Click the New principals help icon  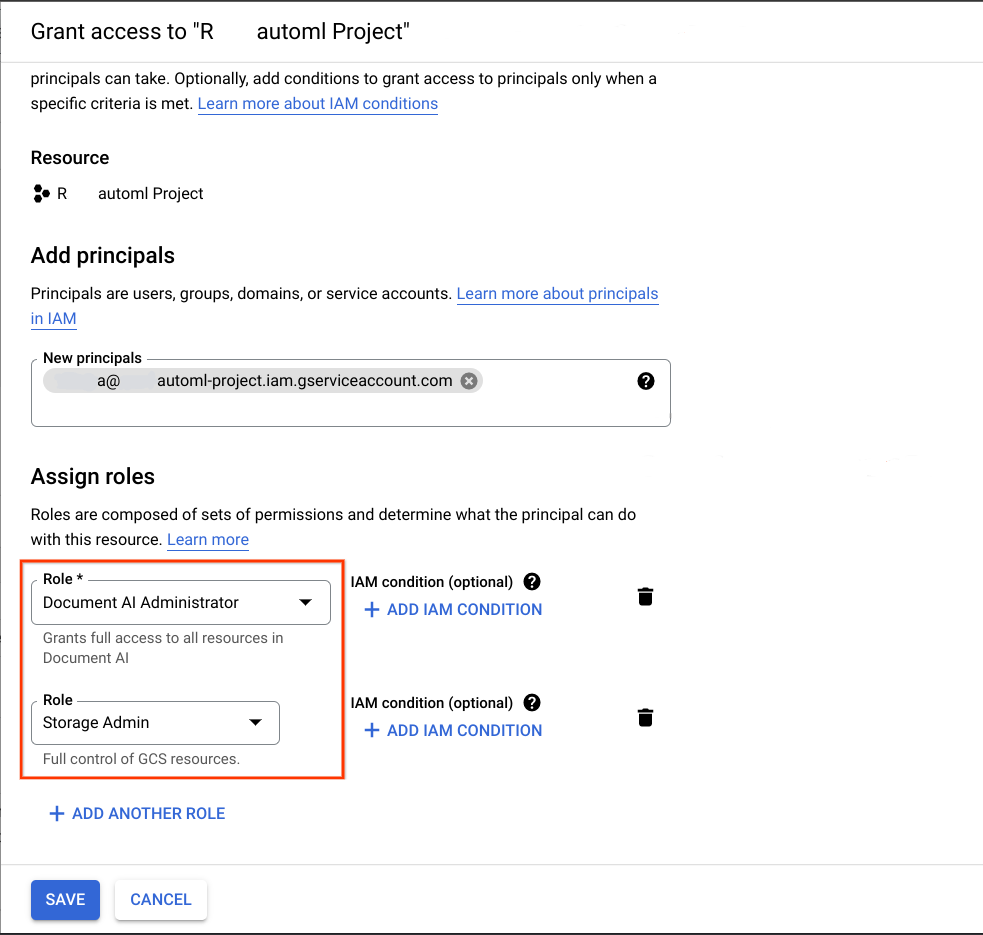[x=646, y=381]
